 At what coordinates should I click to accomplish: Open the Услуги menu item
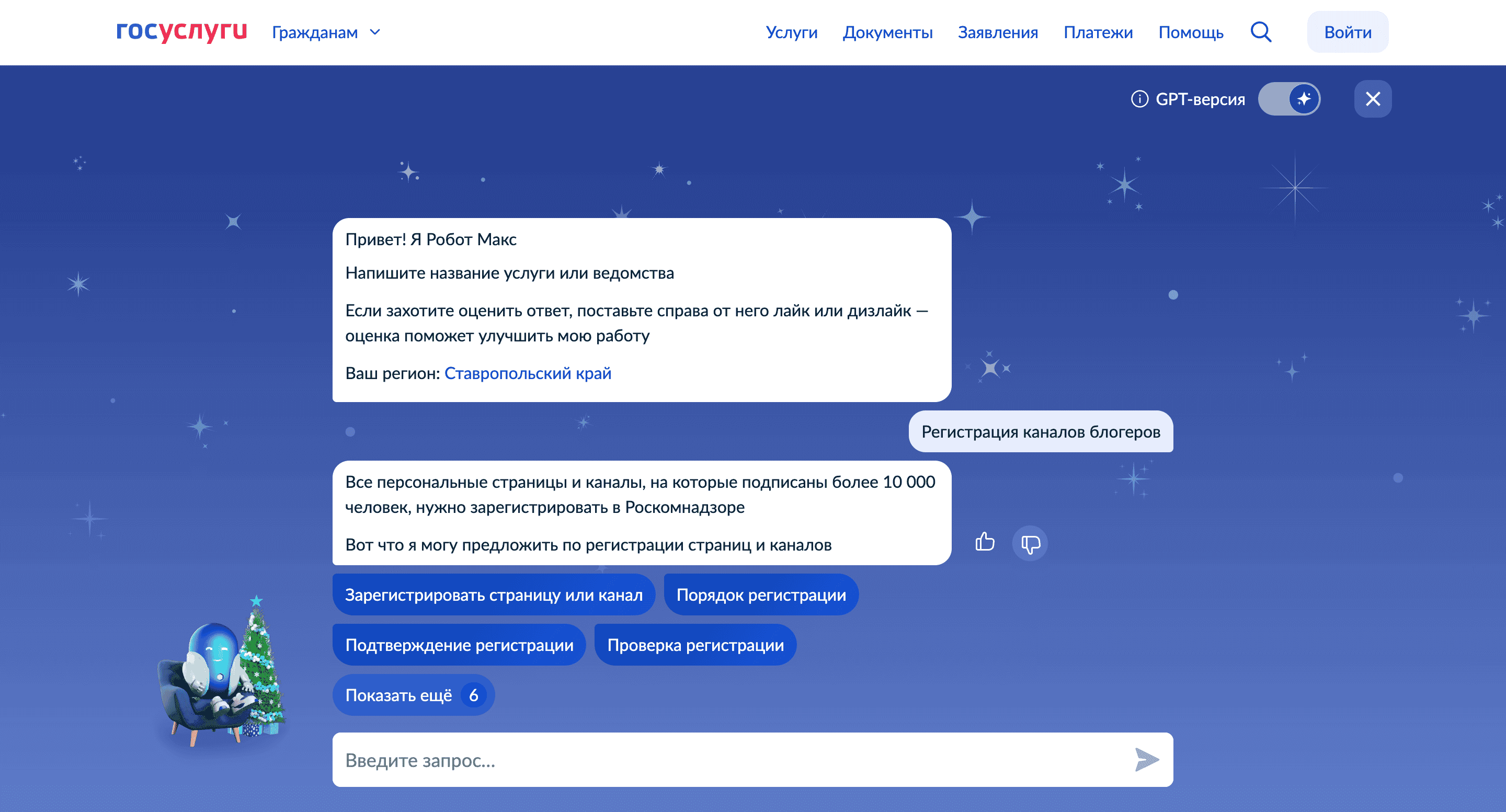(x=792, y=32)
